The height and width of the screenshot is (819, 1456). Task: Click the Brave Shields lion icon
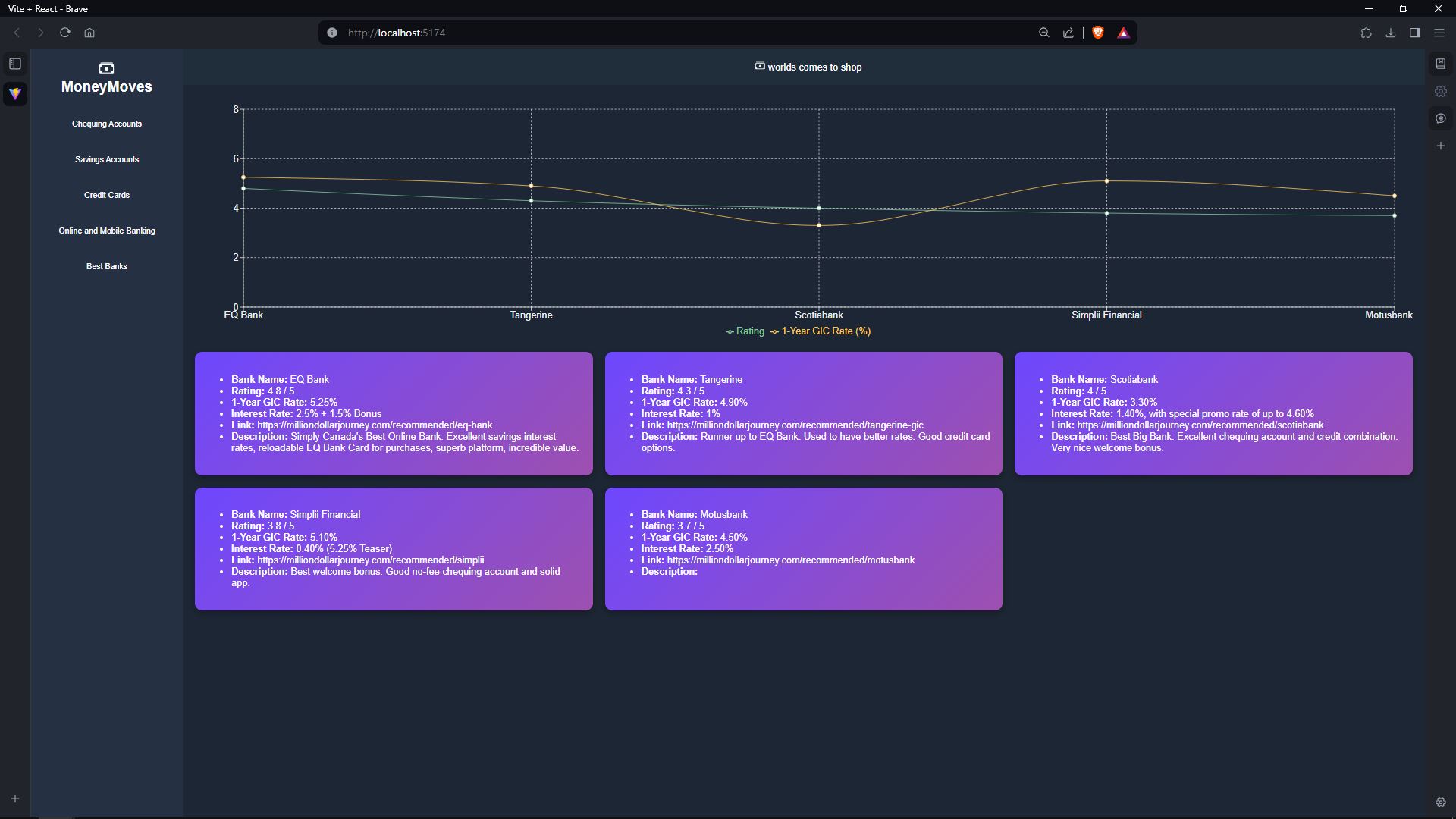click(x=1097, y=33)
